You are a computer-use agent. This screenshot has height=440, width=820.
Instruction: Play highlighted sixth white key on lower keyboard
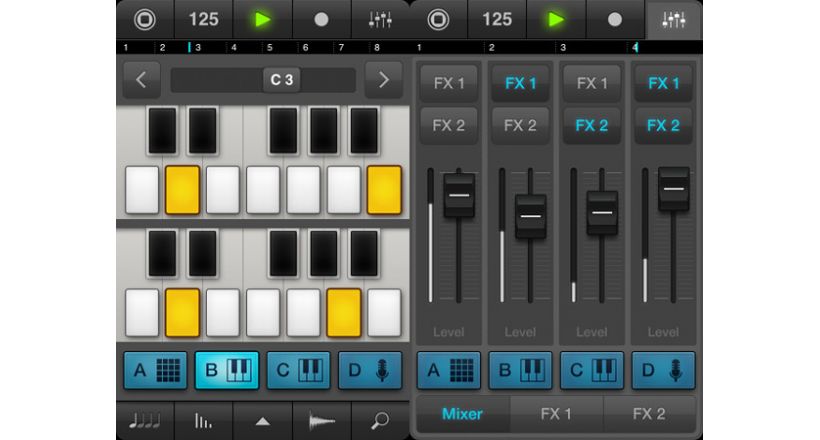coord(344,313)
